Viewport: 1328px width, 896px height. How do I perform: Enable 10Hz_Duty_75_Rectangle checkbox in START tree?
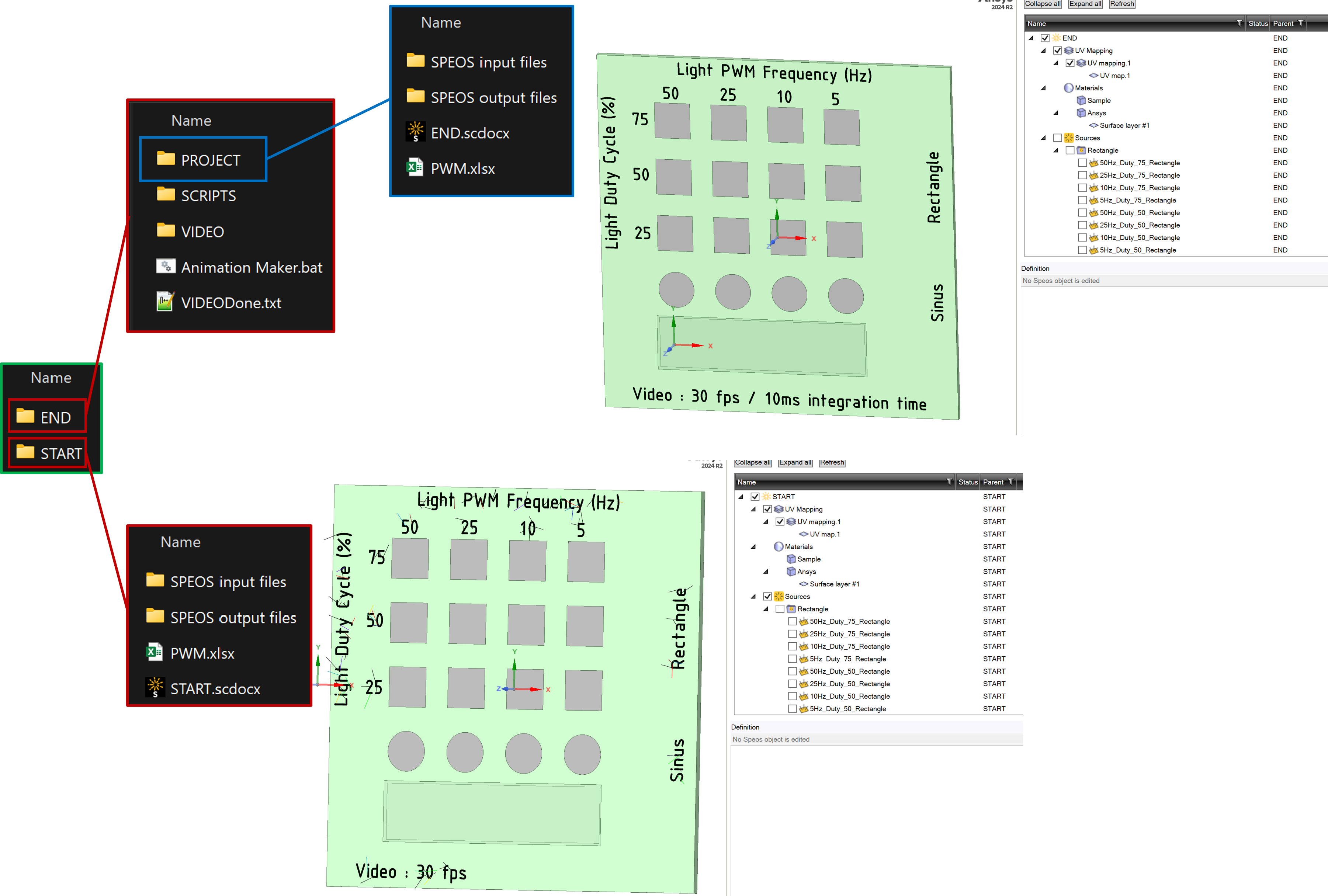click(793, 646)
